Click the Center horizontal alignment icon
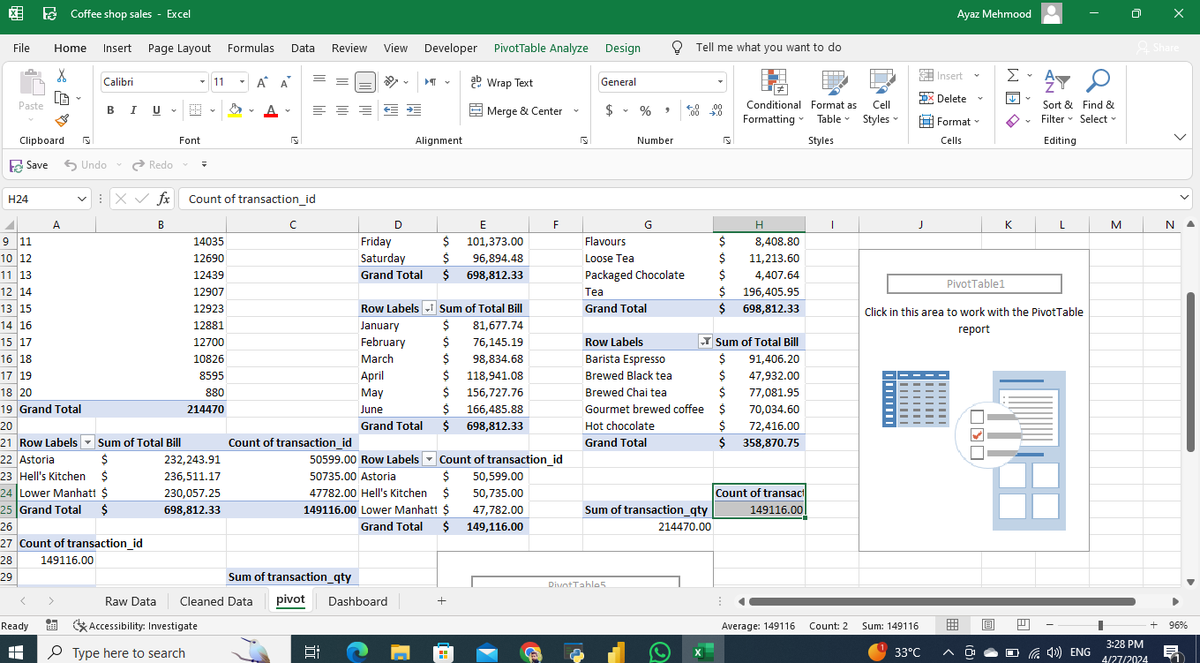 pyautogui.click(x=343, y=111)
